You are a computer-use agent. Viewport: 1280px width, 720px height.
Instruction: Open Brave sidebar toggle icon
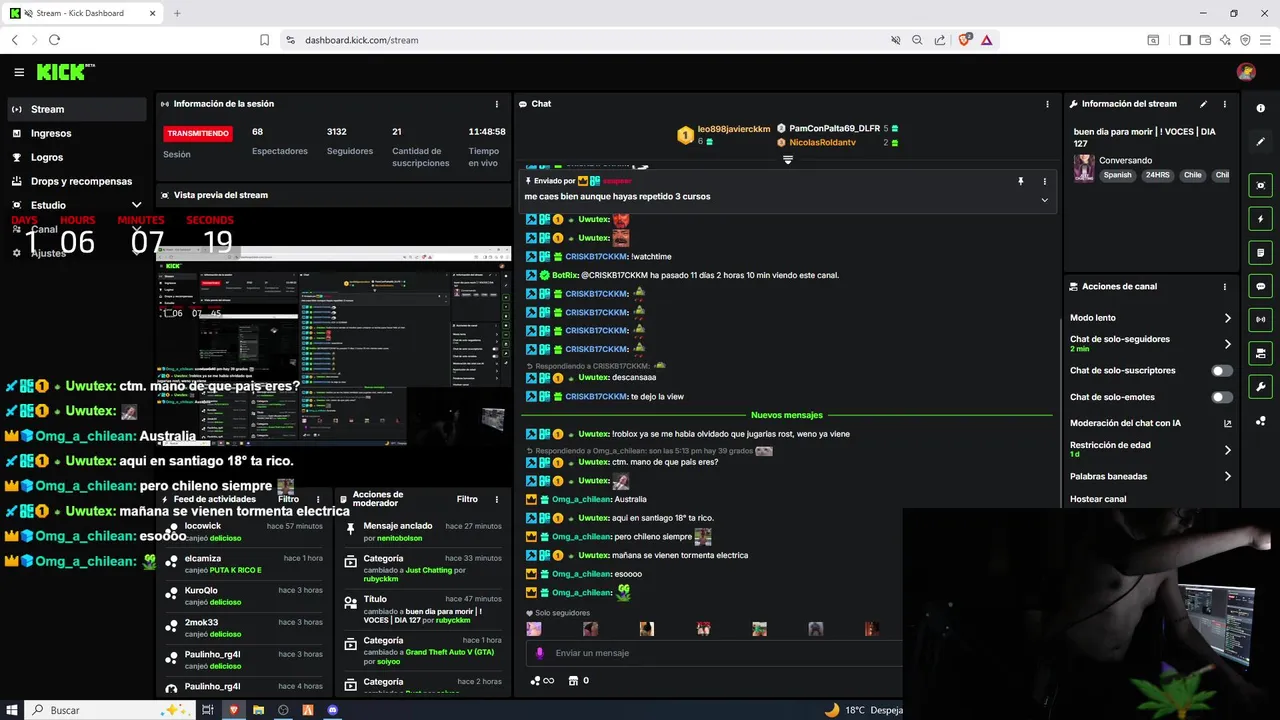(1185, 40)
